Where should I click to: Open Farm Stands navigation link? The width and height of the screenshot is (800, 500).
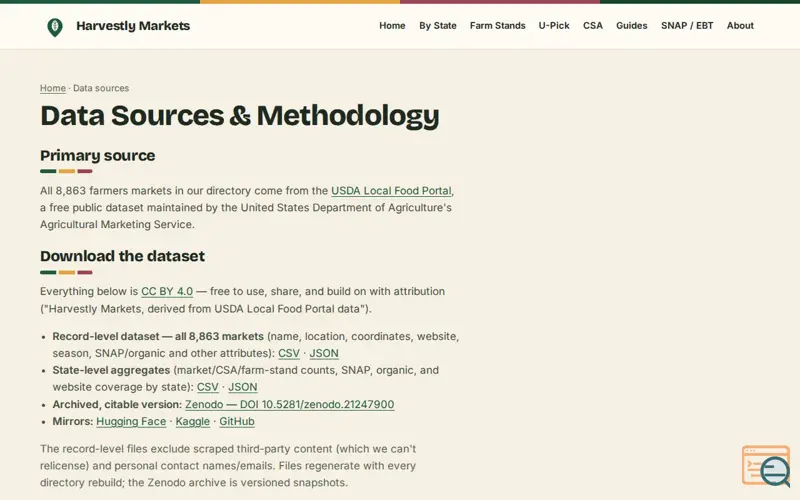(497, 26)
